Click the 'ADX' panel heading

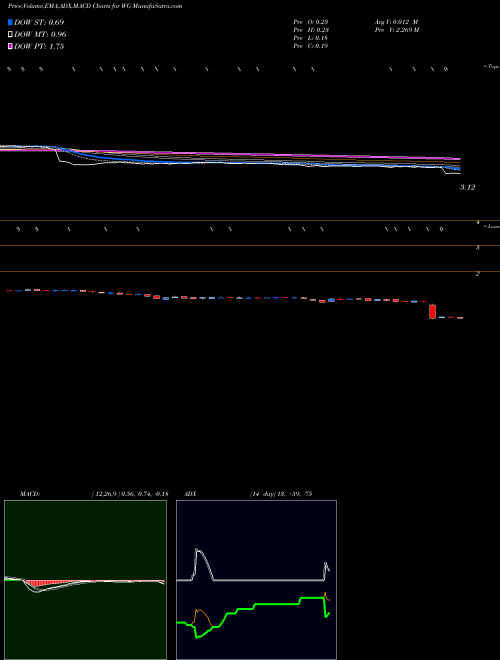[190, 494]
